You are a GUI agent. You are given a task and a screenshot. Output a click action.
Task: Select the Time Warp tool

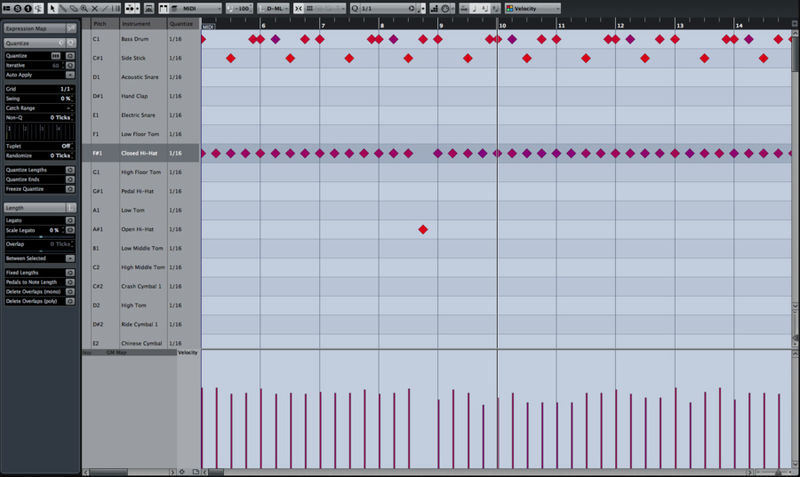[116, 8]
